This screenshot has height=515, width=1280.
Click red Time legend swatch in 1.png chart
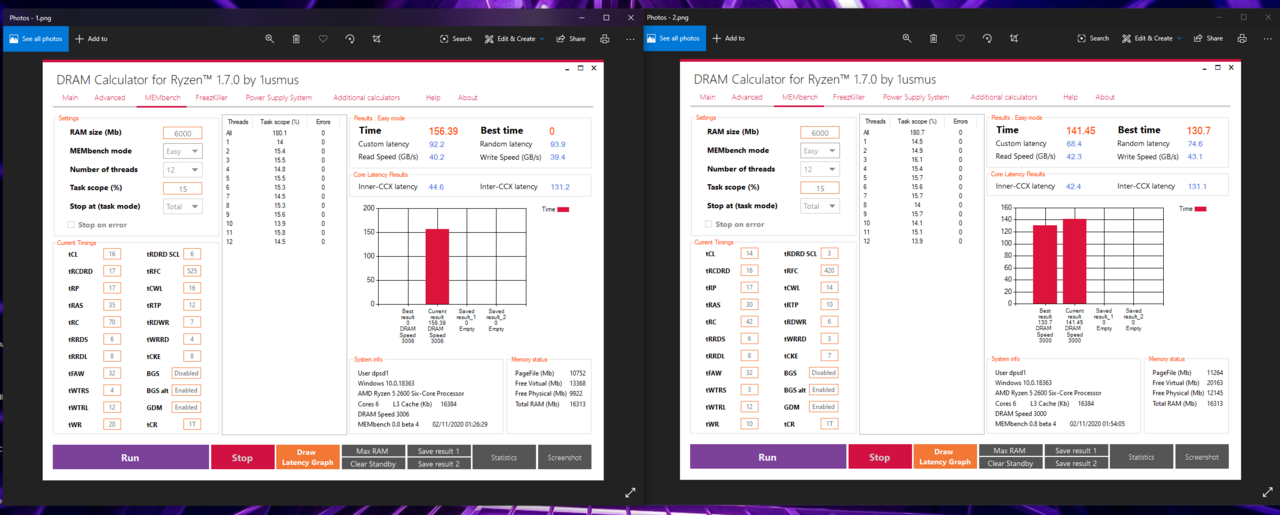pos(563,209)
